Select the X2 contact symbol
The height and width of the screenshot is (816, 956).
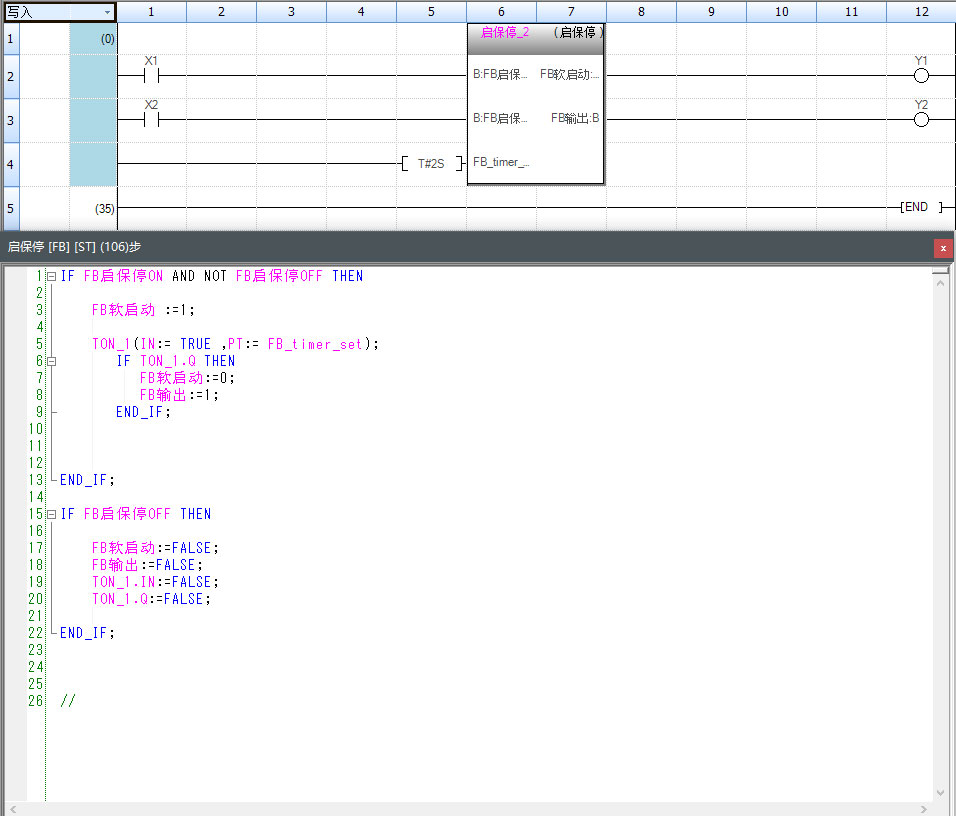point(152,120)
